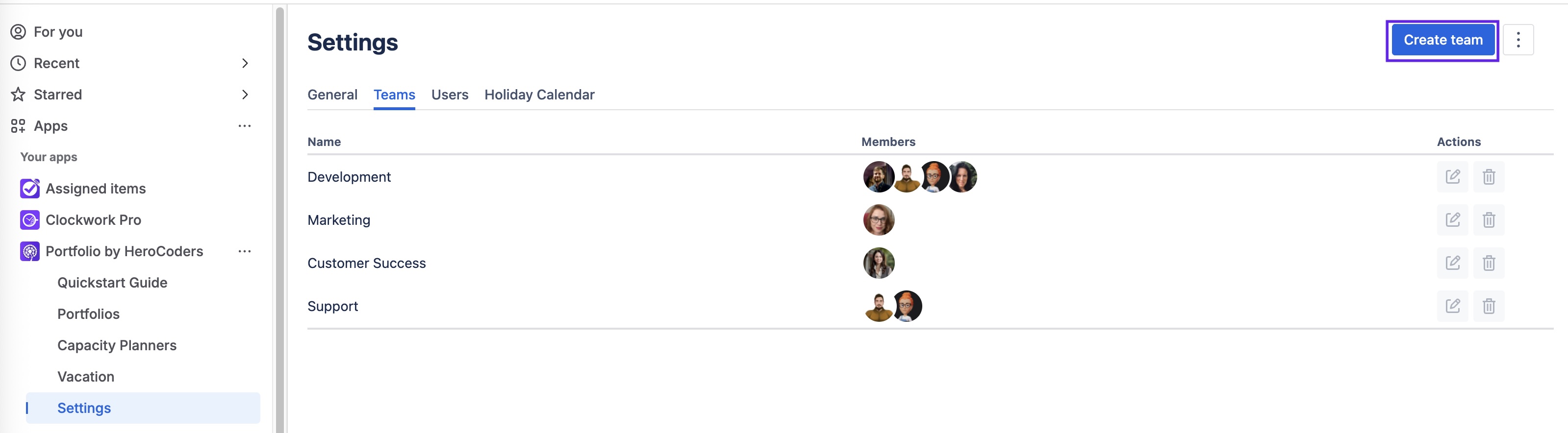
Task: Open the vertical ellipsis menu beside Create team
Action: (1517, 40)
